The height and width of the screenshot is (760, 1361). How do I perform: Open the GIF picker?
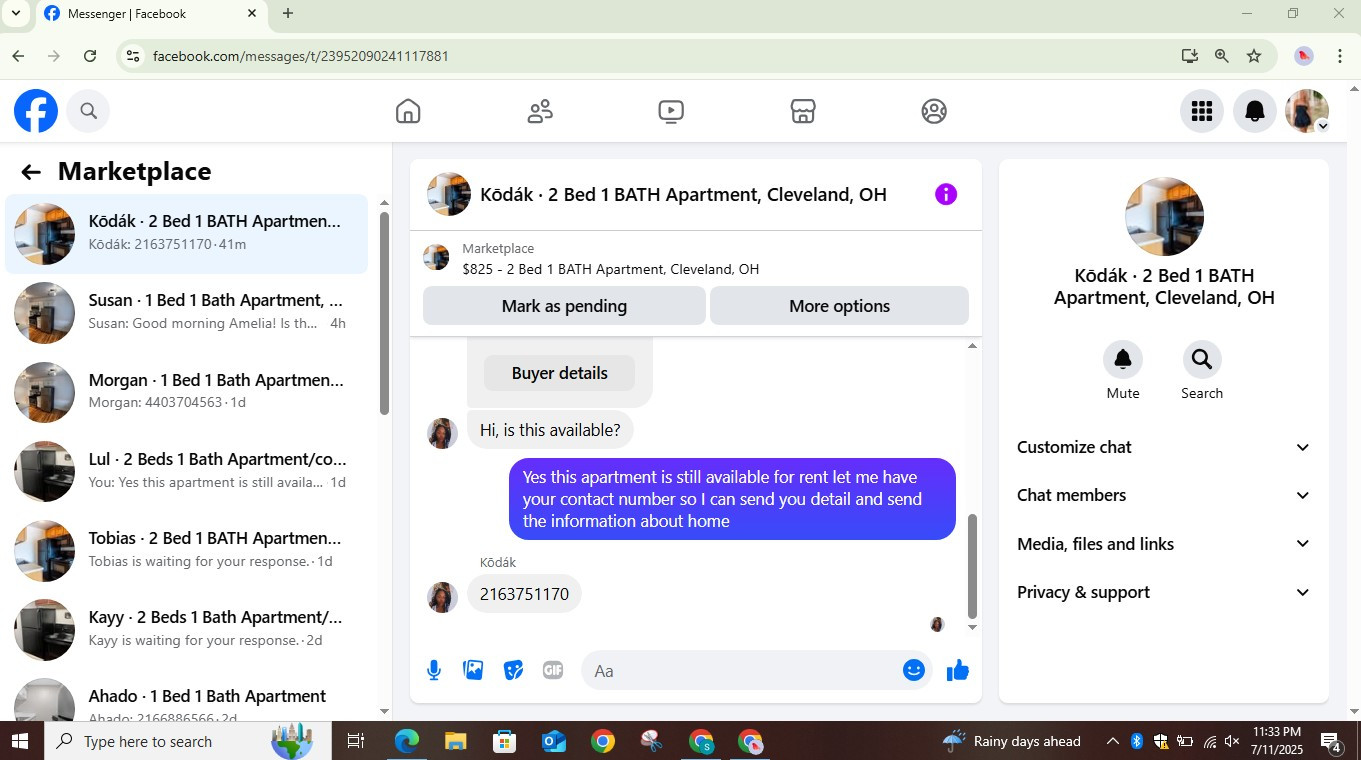[553, 670]
